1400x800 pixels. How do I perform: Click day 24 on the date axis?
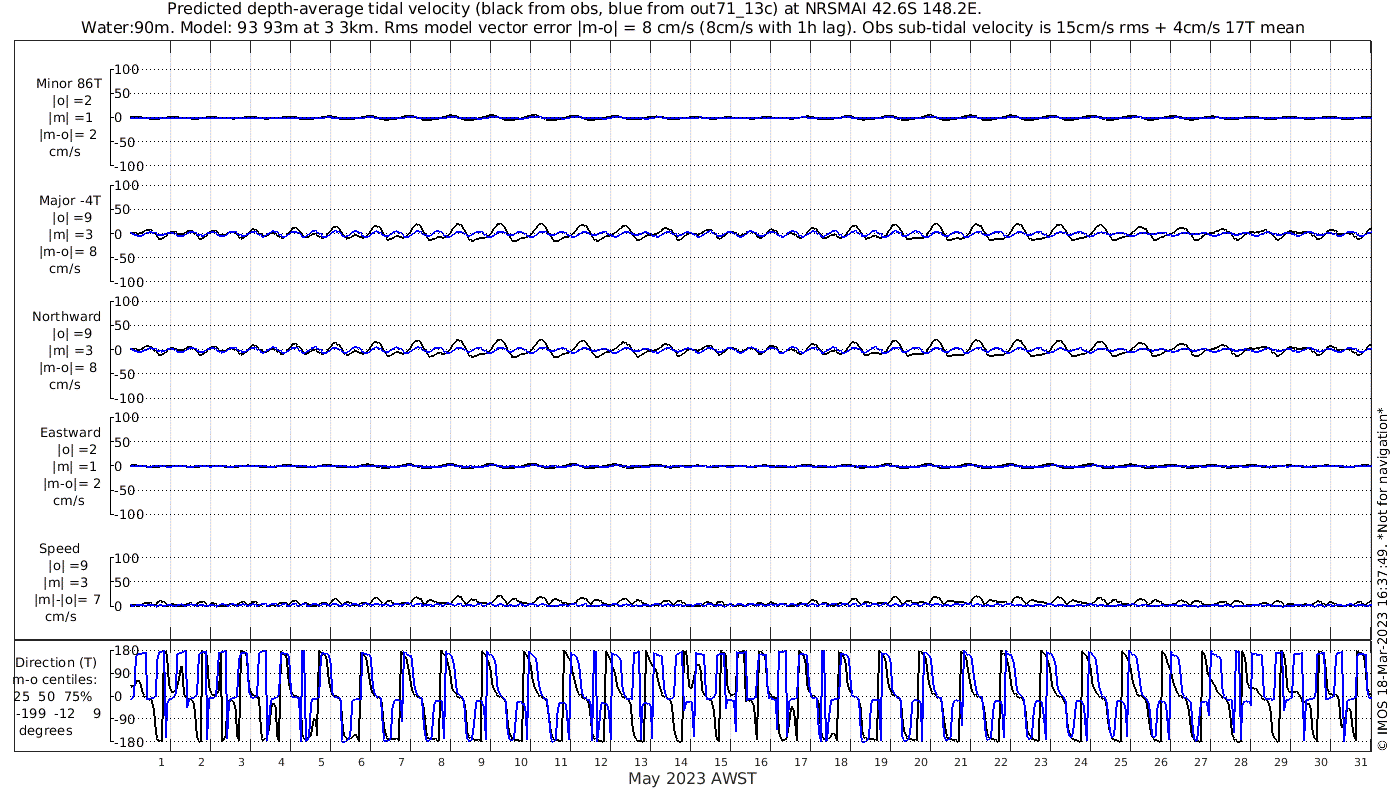pos(1081,762)
